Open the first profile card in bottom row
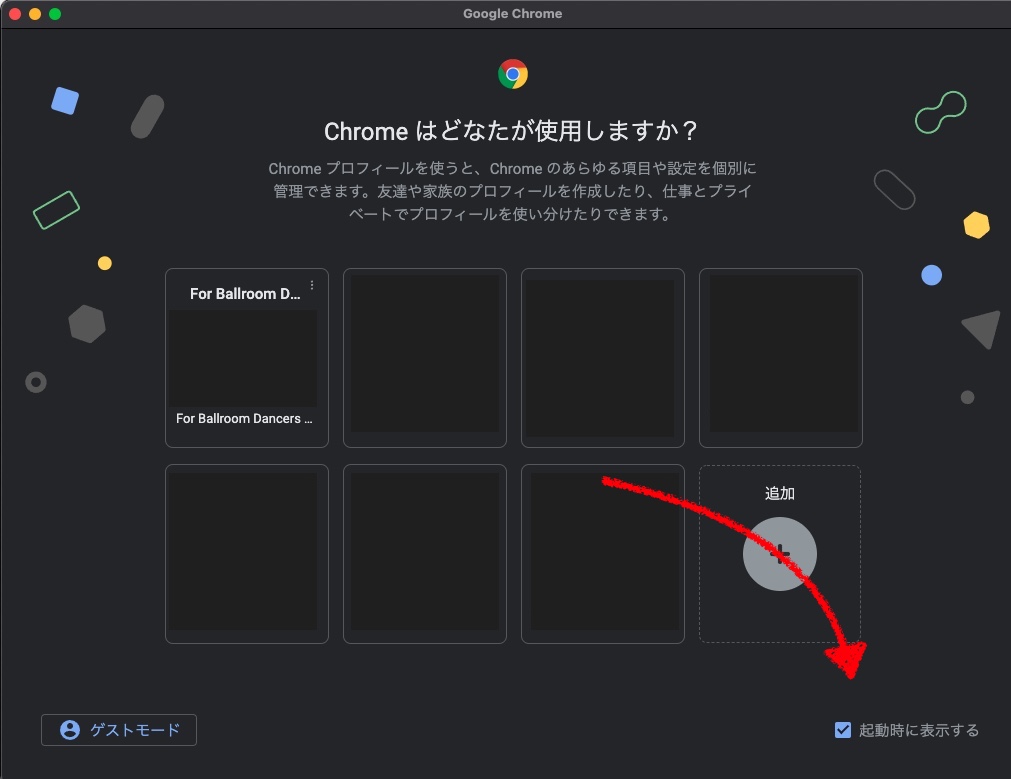The width and height of the screenshot is (1011, 779). click(246, 554)
